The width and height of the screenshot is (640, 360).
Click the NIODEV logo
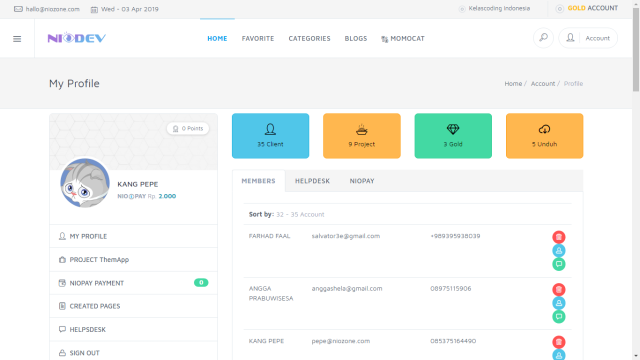77,38
